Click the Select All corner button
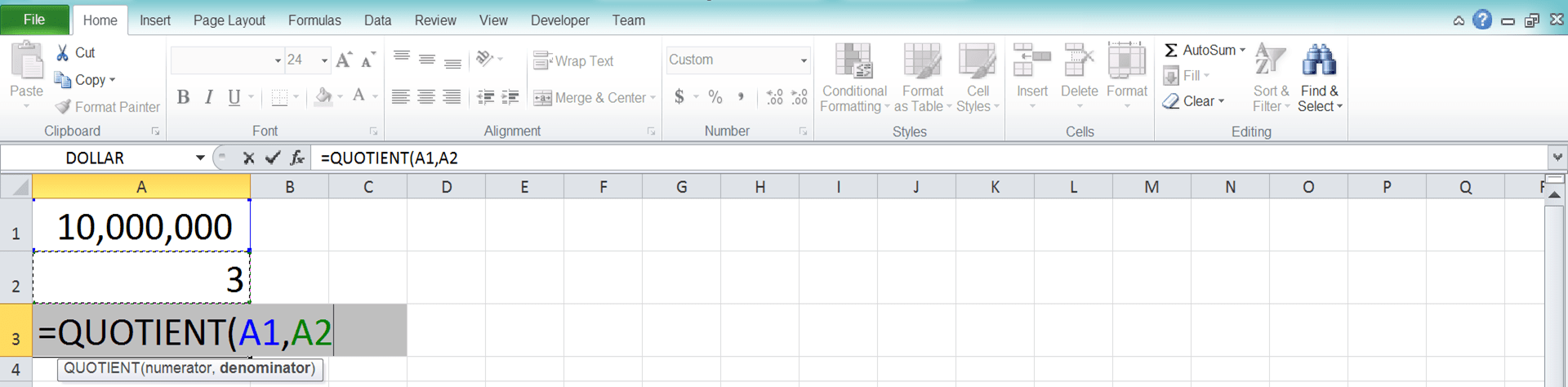The height and width of the screenshot is (387, 1568). tap(16, 187)
